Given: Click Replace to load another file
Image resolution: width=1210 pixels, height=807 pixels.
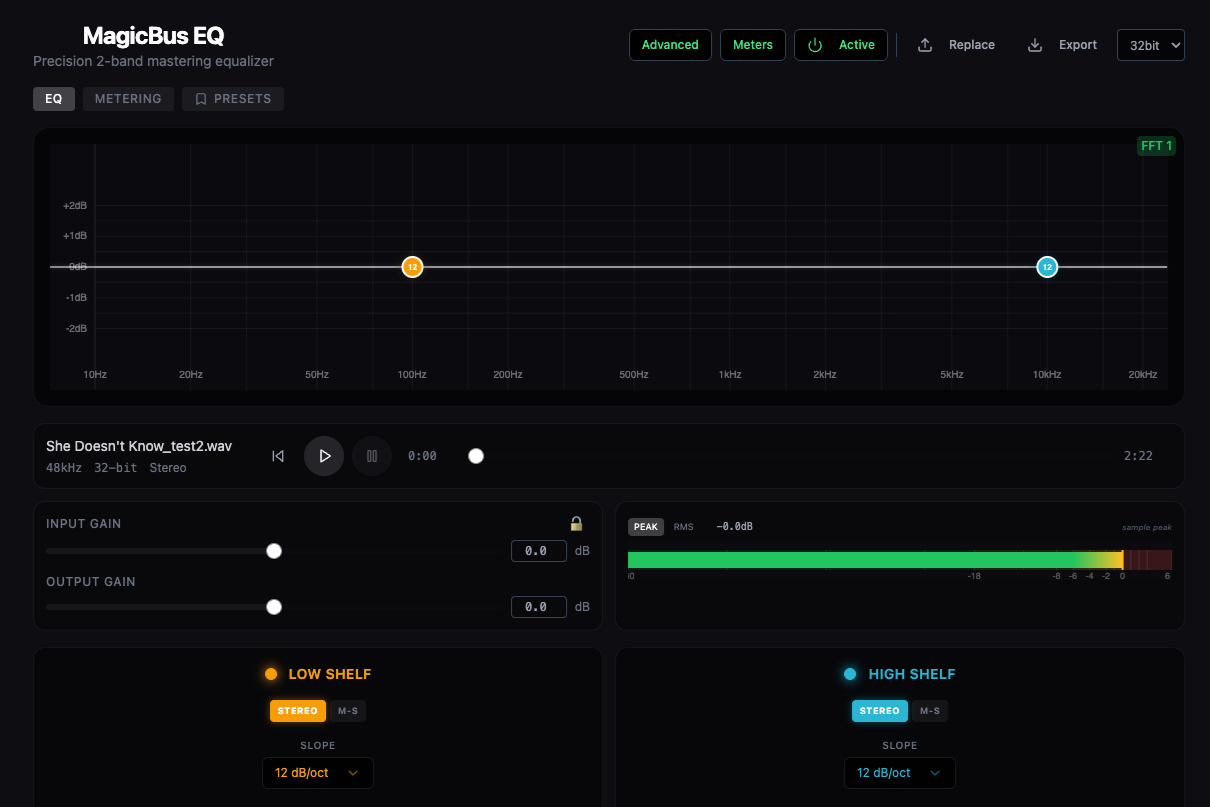Looking at the screenshot, I should 956,45.
